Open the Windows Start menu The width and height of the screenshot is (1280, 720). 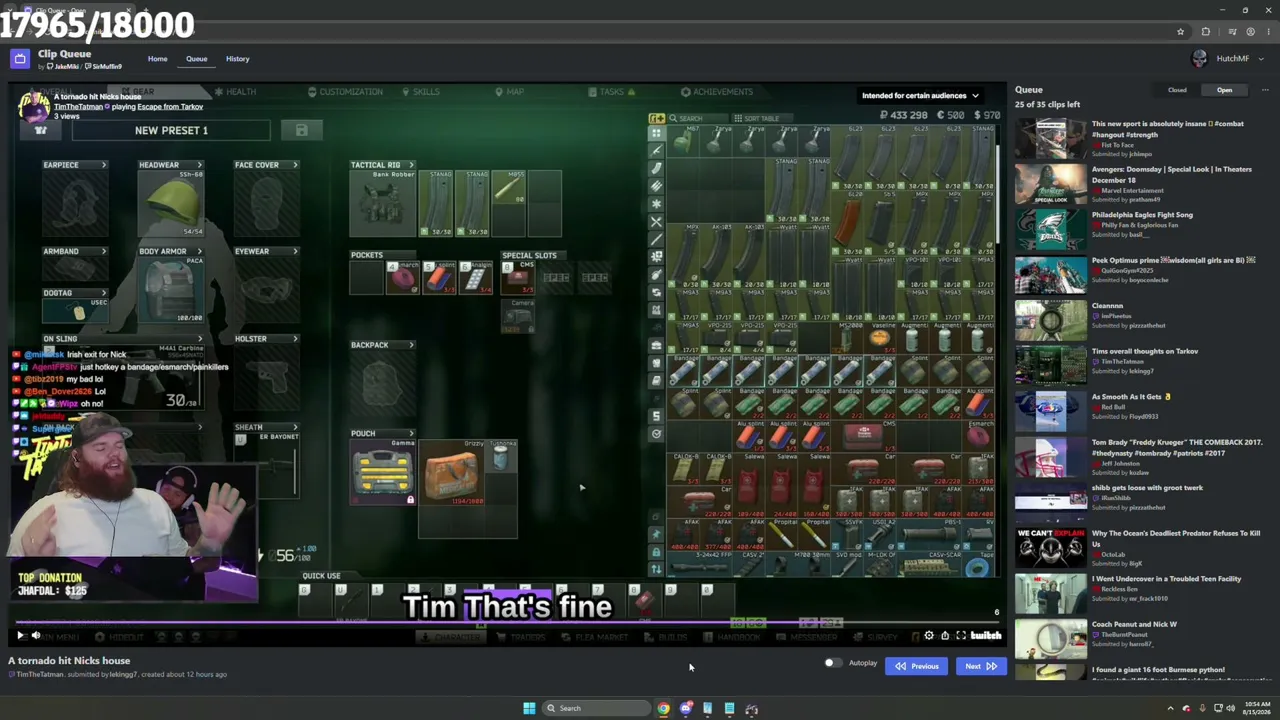point(529,708)
